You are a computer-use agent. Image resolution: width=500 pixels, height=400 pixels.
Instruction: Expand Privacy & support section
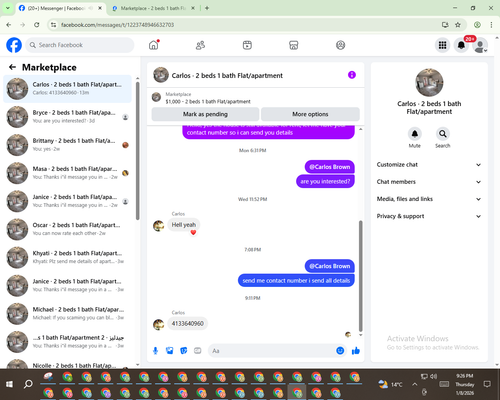point(429,216)
